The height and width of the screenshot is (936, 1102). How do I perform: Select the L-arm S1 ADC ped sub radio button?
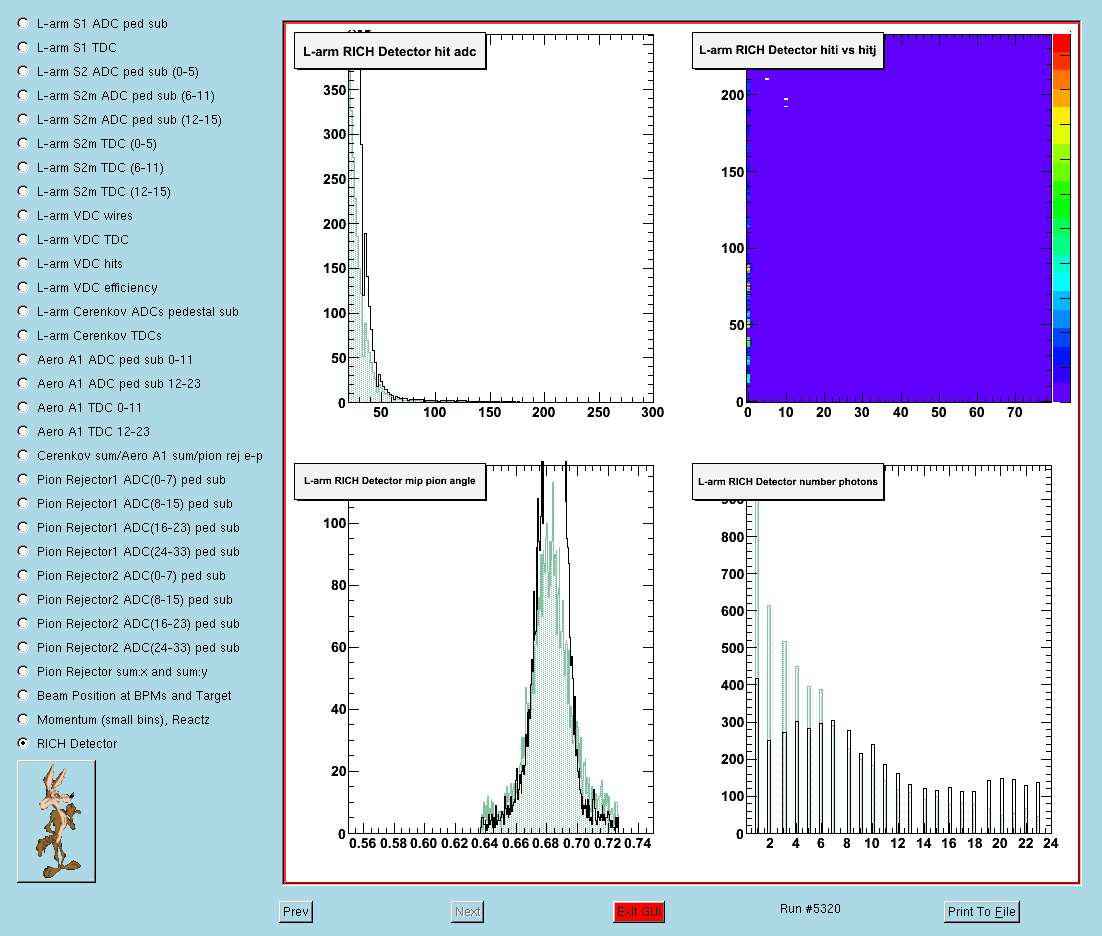coord(23,23)
